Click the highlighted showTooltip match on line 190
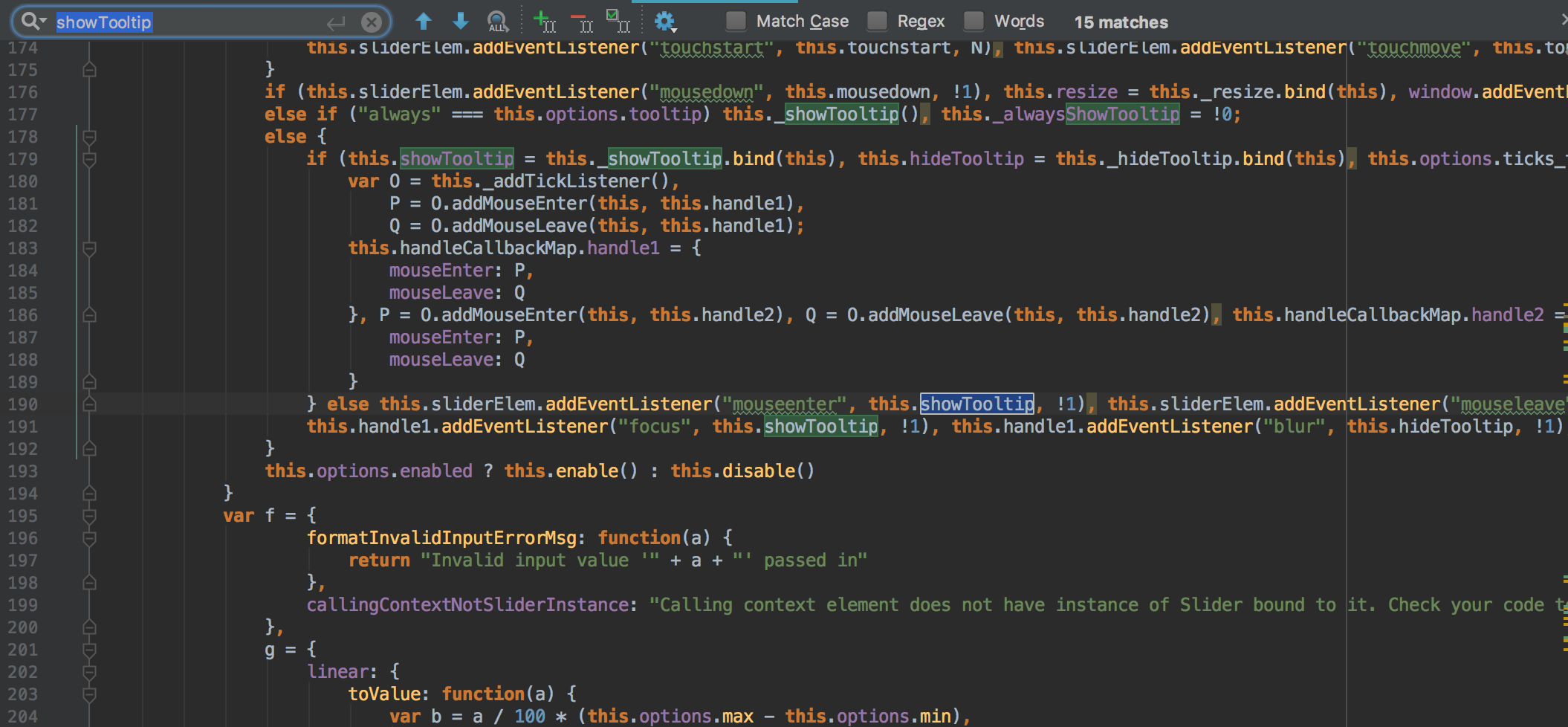 click(x=977, y=404)
